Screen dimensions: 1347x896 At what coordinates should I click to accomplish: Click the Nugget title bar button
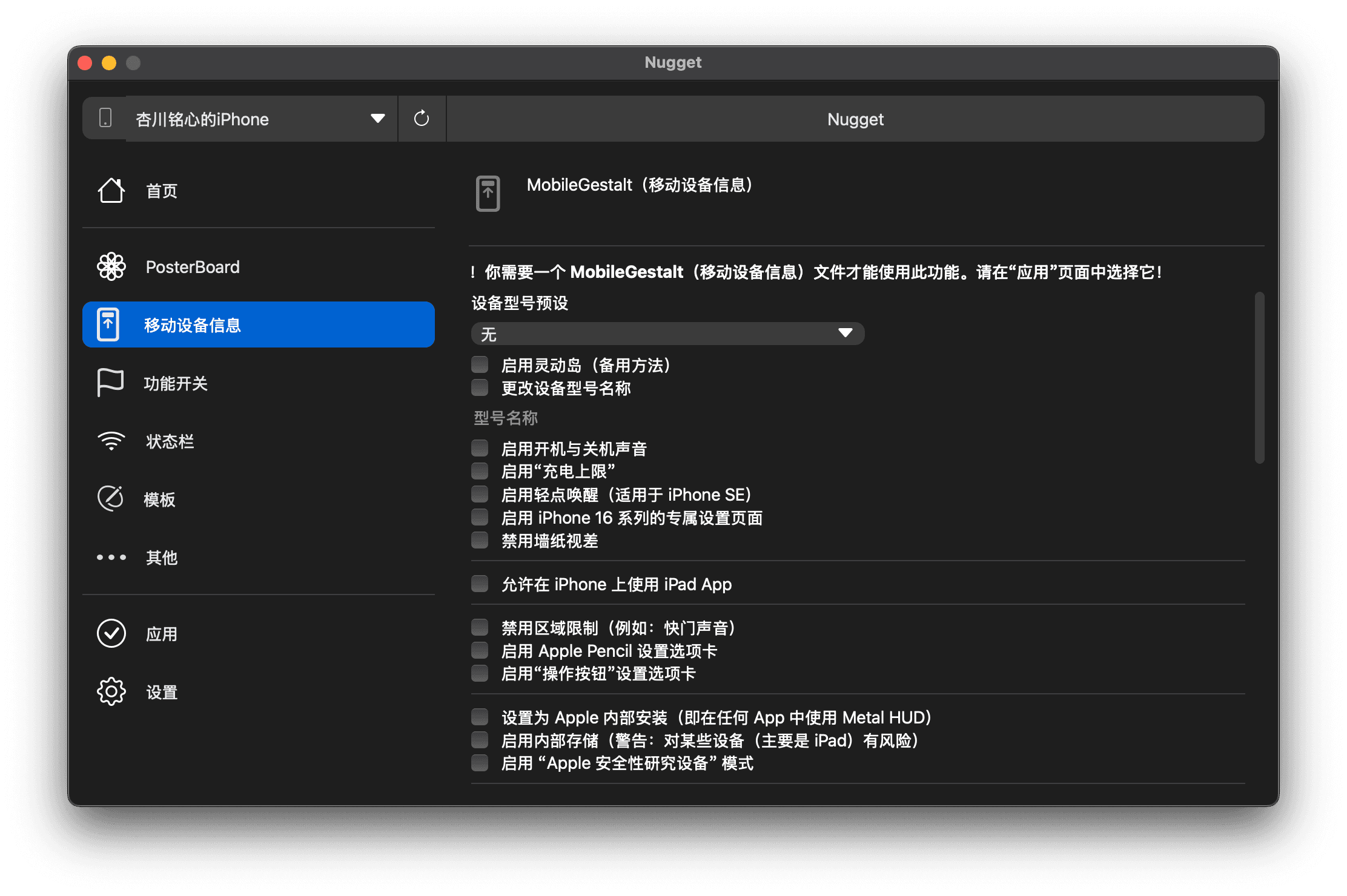(x=855, y=119)
